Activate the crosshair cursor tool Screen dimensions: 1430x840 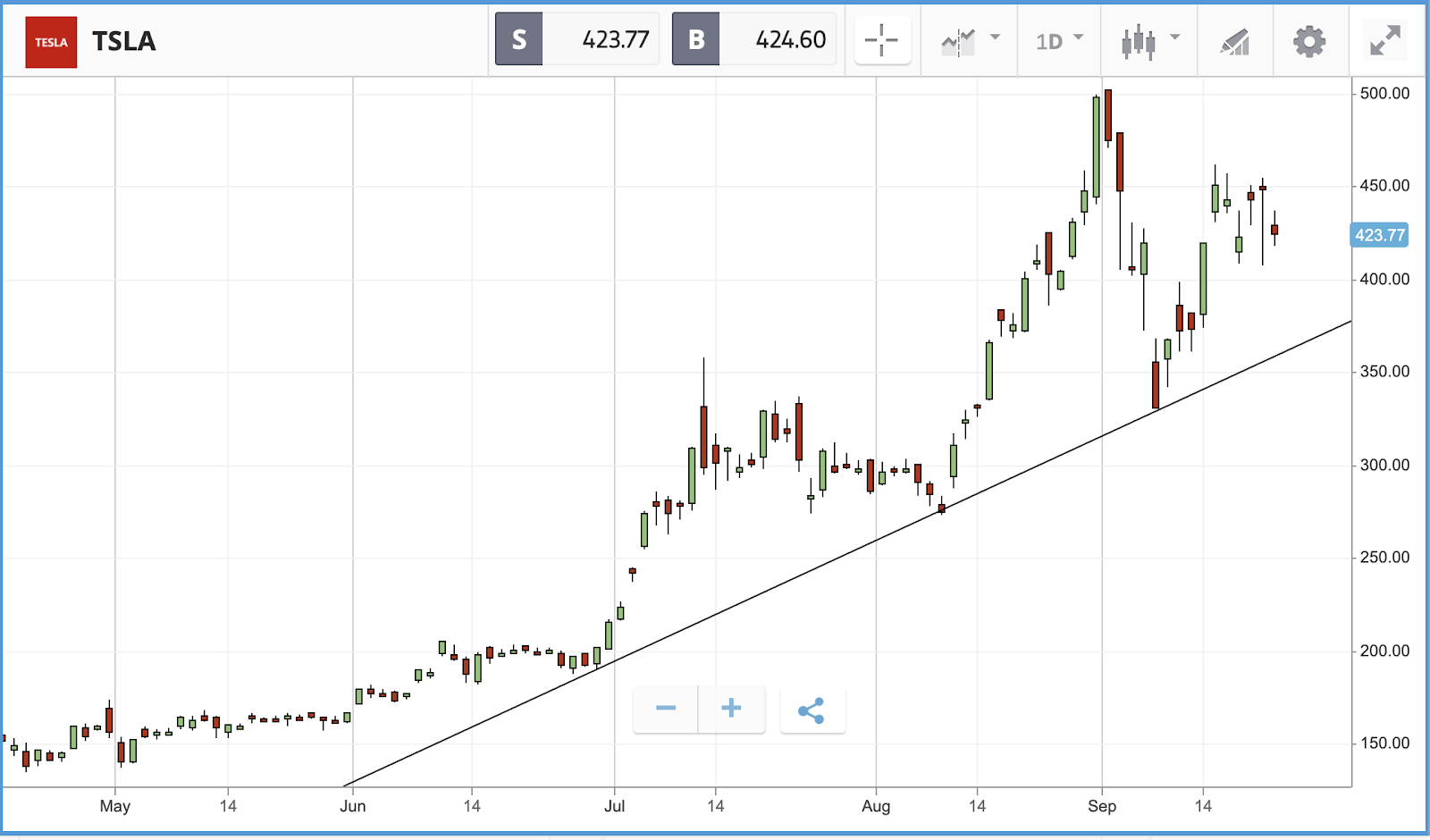[881, 40]
